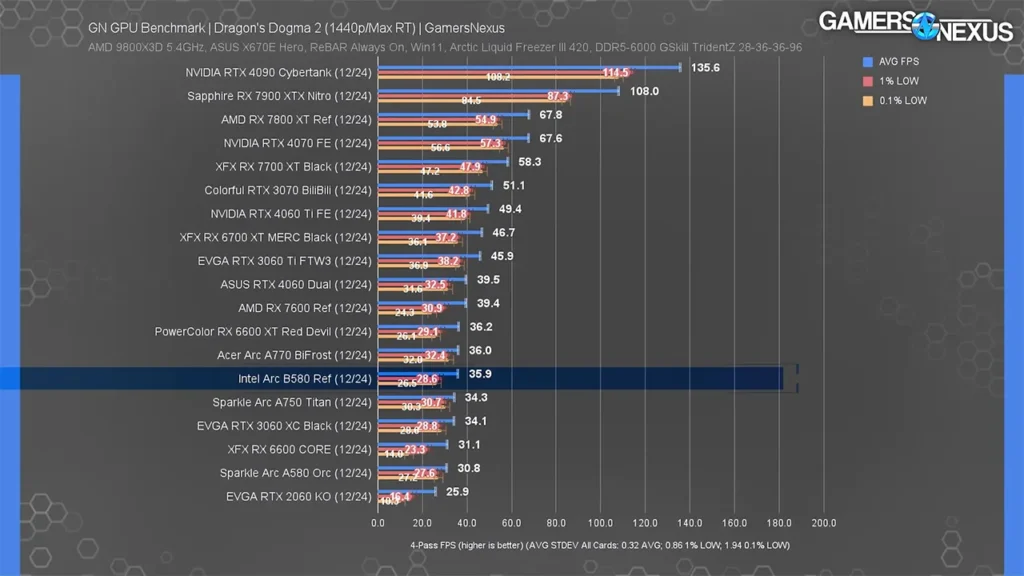The image size is (1024, 576).
Task: Click the 49.4 average FPS value
Action: 510,209
